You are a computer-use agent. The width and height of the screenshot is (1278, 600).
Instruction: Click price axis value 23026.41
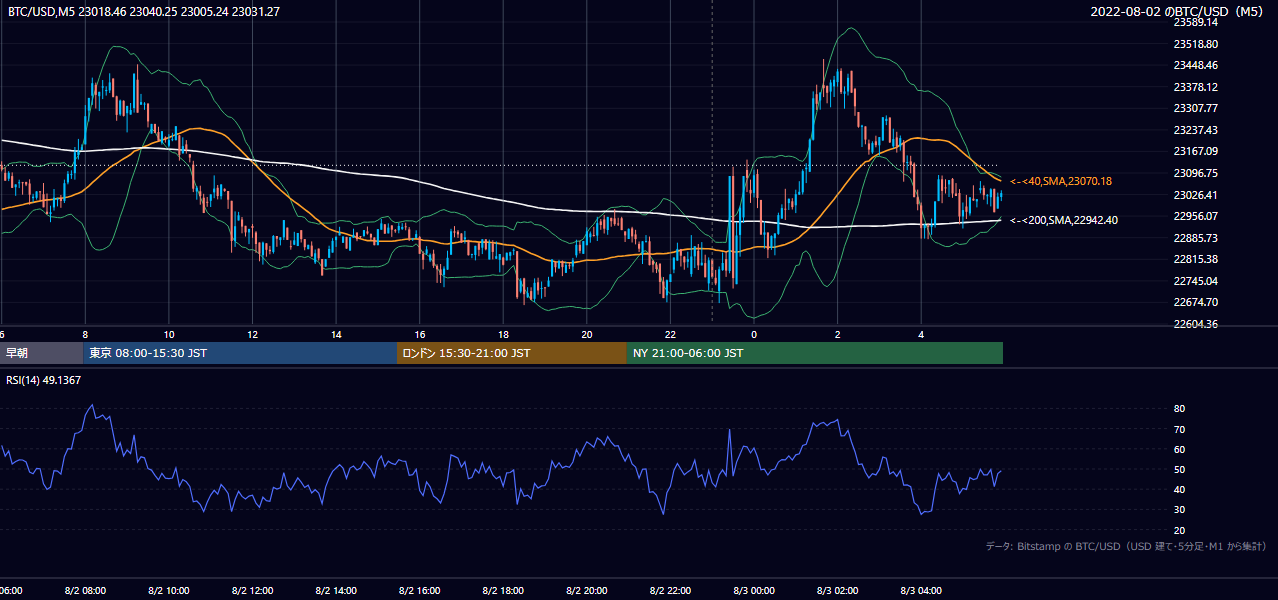coord(1195,195)
